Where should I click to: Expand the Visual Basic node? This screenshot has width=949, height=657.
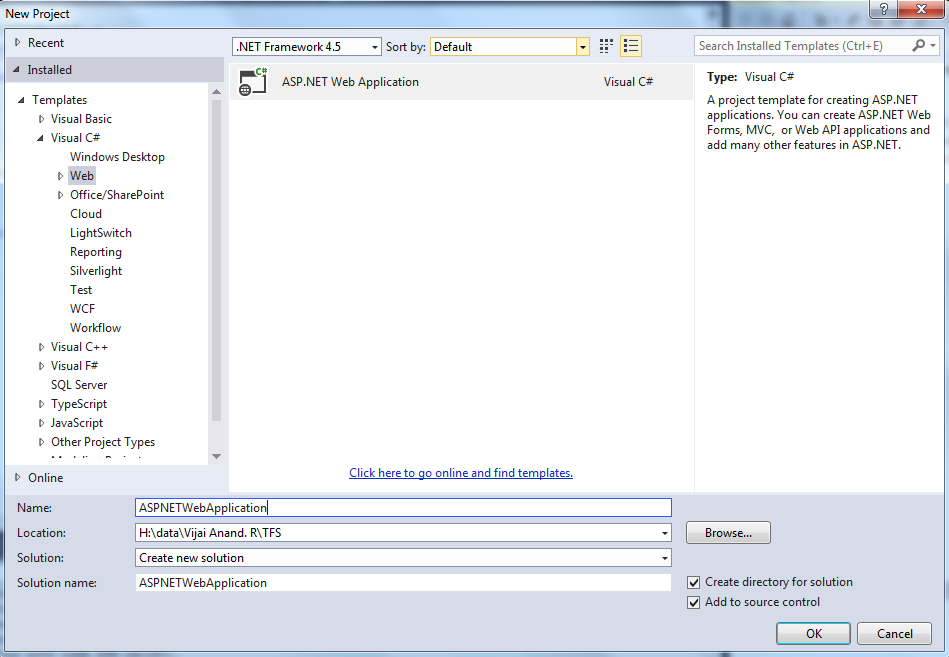pos(41,119)
